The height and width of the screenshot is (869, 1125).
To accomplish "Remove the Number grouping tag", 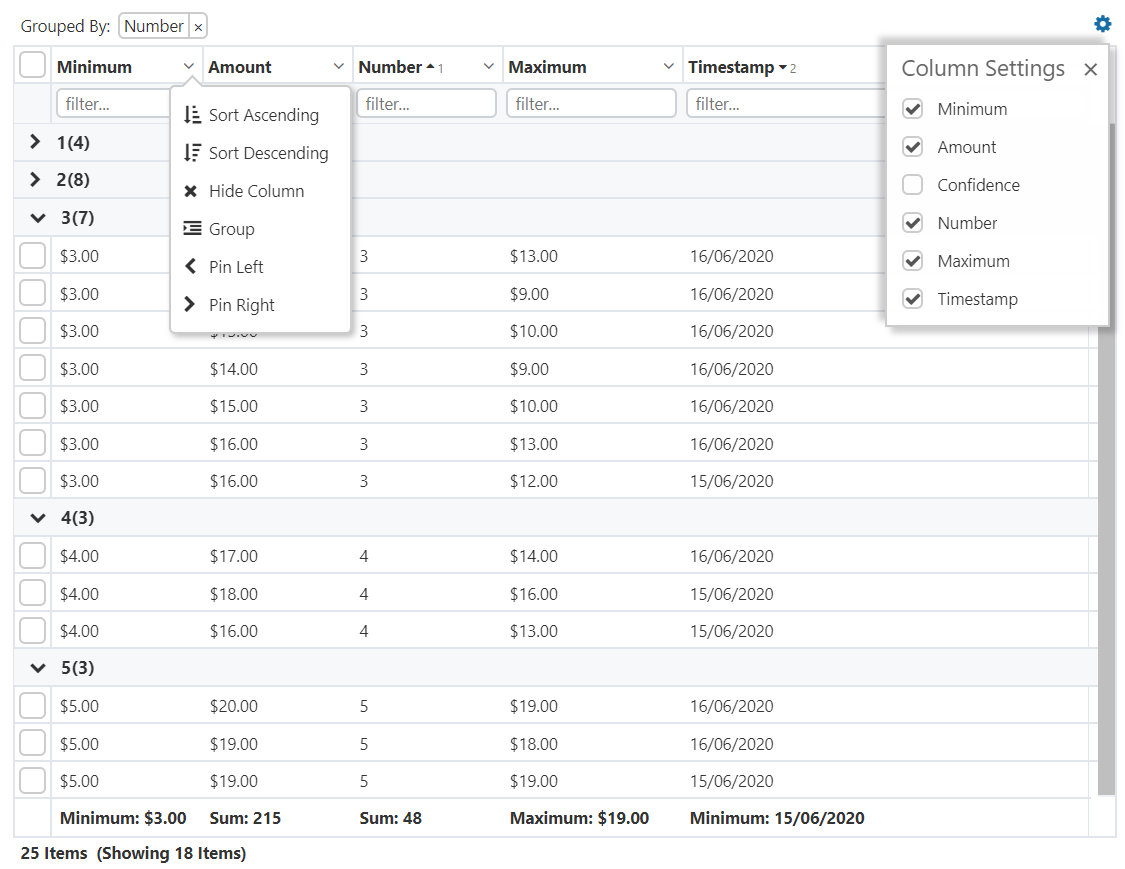I will 198,27.
